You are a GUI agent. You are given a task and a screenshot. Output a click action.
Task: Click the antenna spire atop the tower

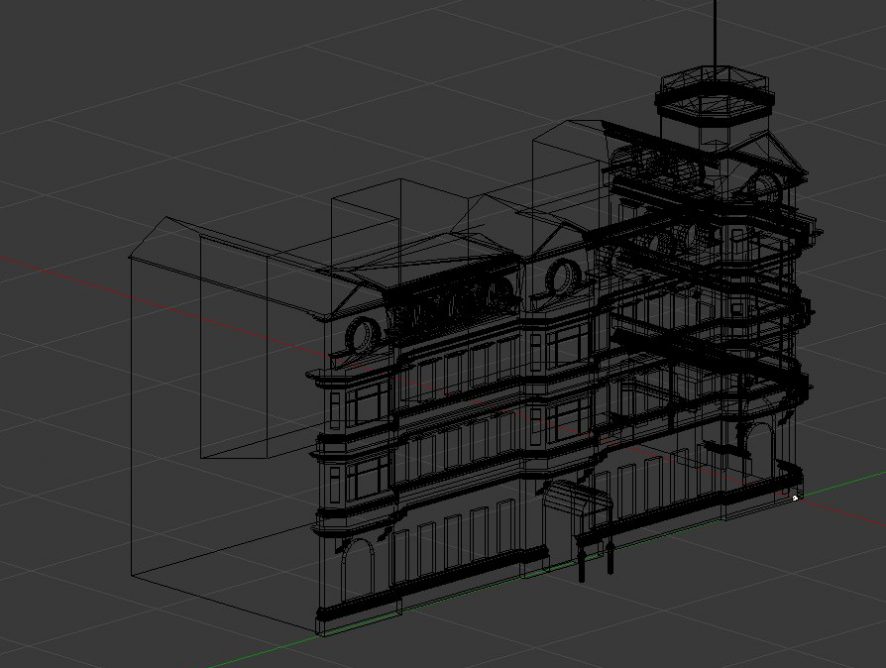pyautogui.click(x=715, y=35)
